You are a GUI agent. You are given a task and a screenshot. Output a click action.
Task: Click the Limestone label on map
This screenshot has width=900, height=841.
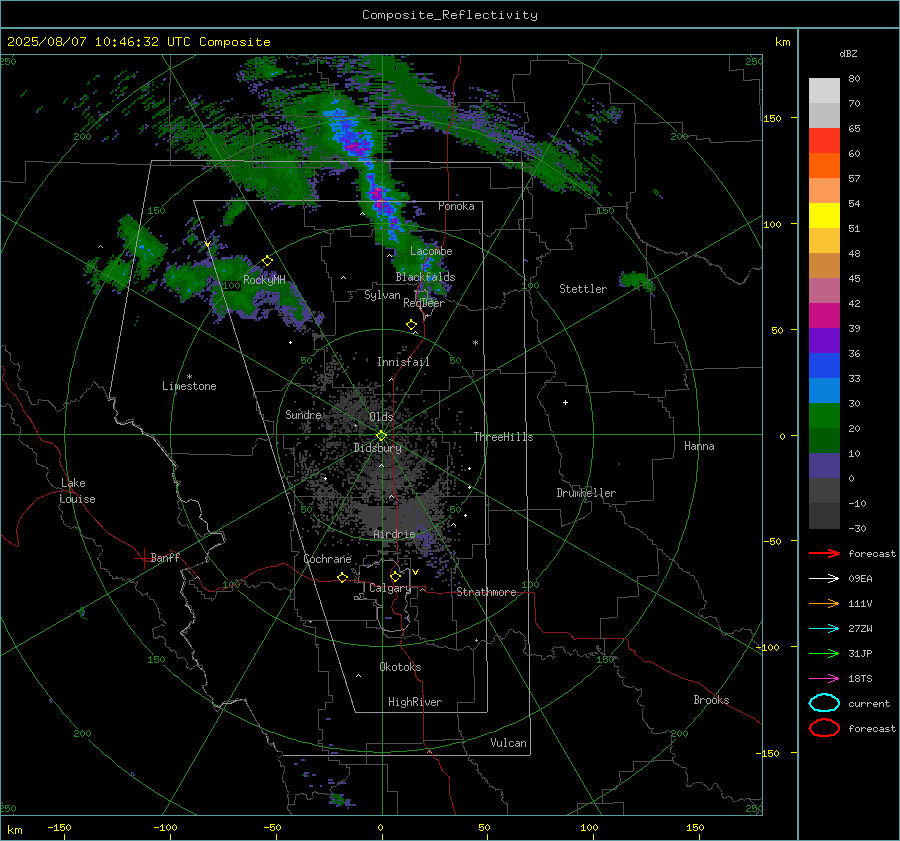[x=189, y=386]
